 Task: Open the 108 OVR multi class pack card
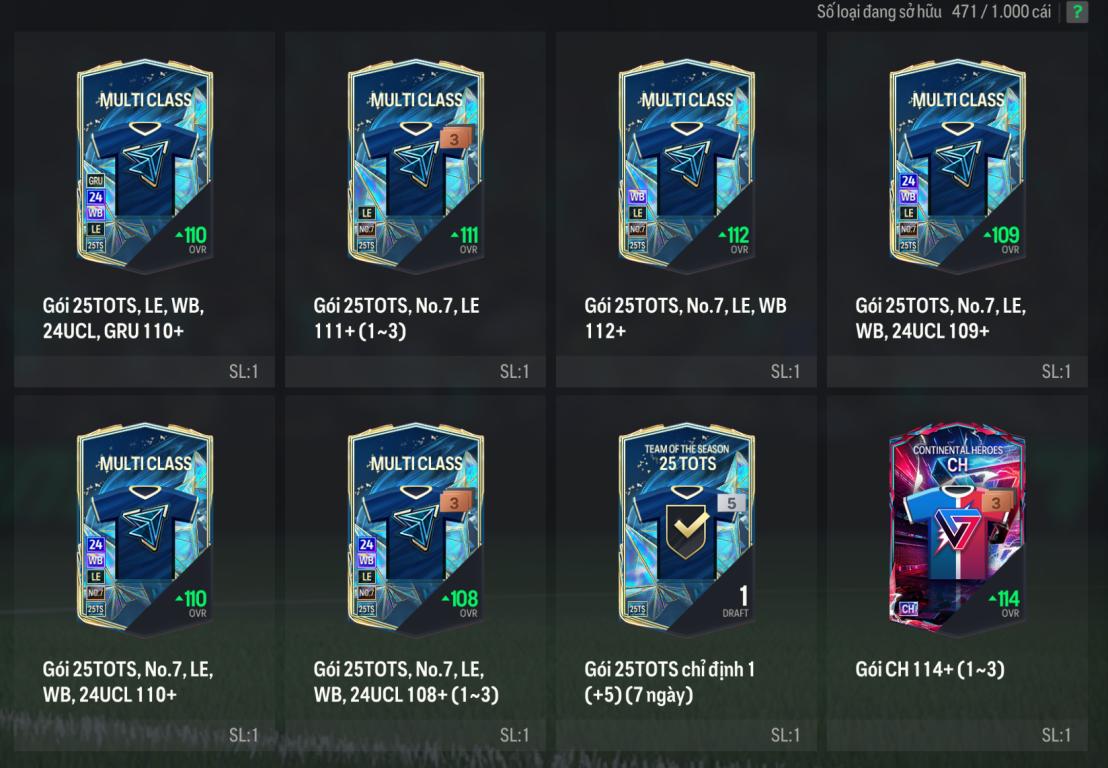[416, 530]
